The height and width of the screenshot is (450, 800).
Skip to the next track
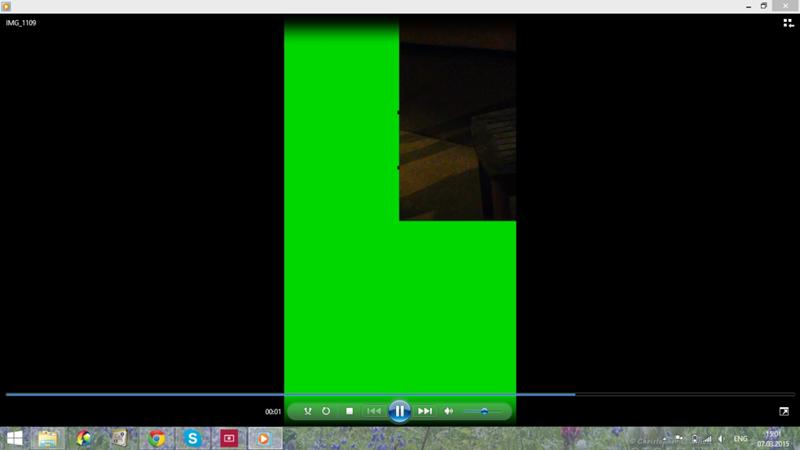click(424, 411)
